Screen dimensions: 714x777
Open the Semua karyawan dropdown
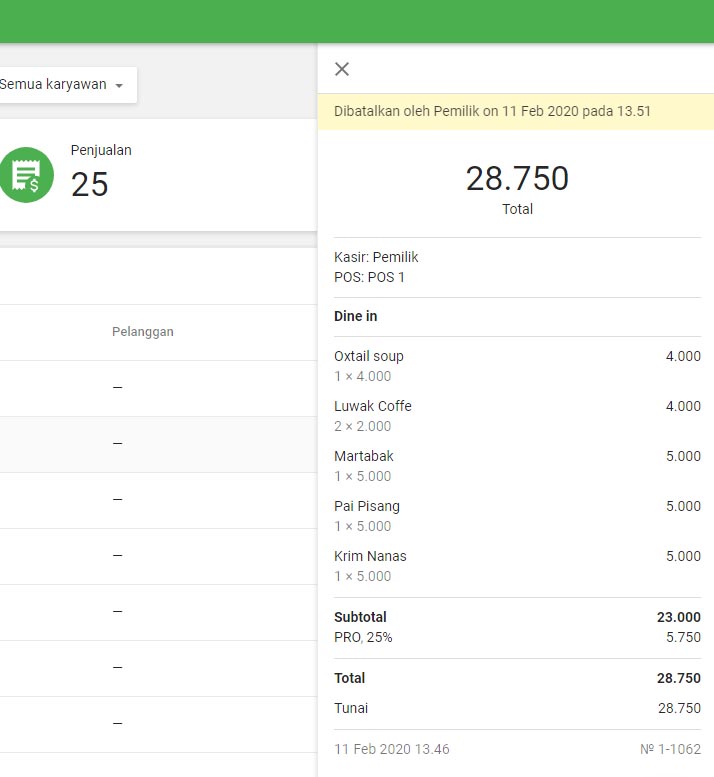(60, 85)
